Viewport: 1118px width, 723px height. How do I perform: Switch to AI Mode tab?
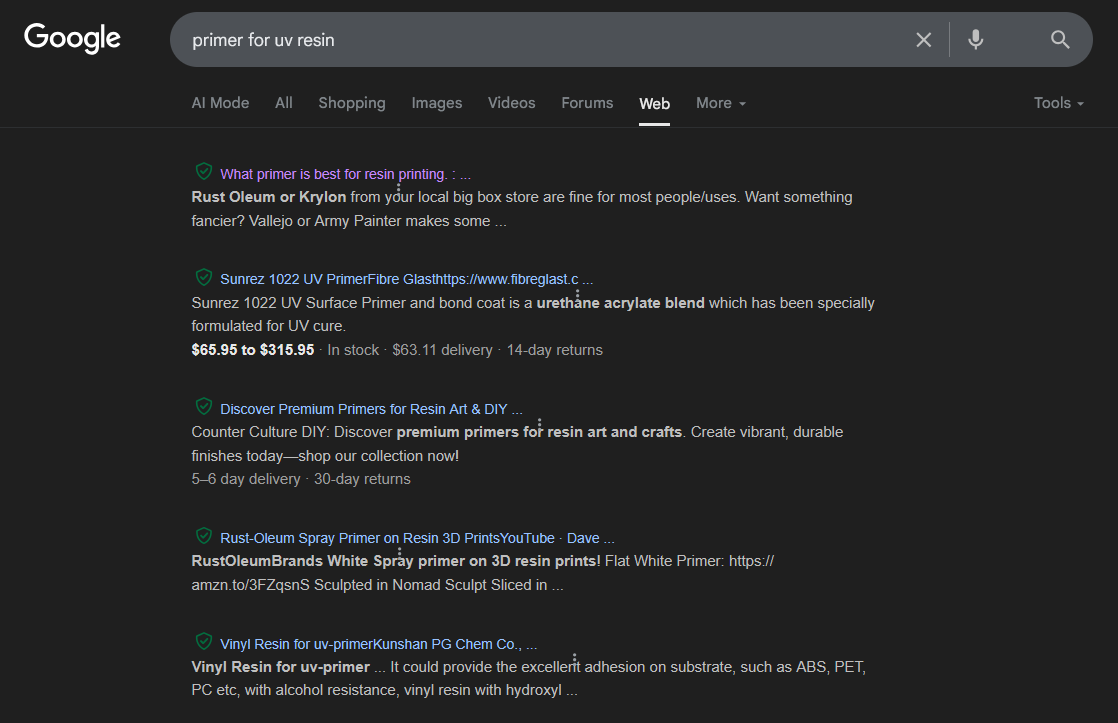coord(220,103)
